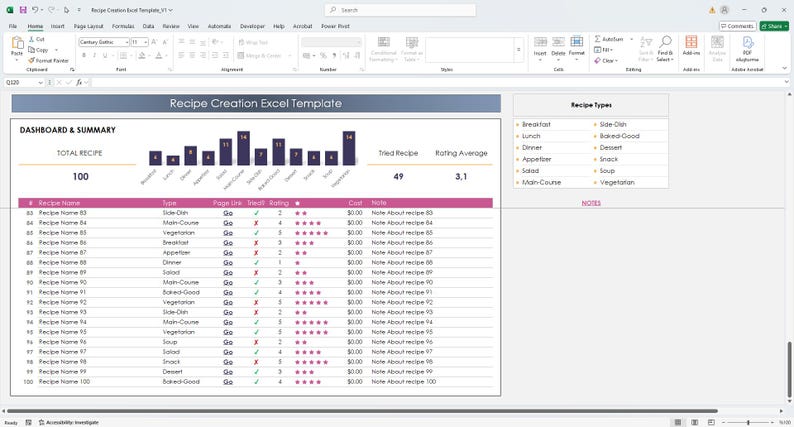Toggle align right for cells
This screenshot has height=427, width=794.
pos(203,56)
